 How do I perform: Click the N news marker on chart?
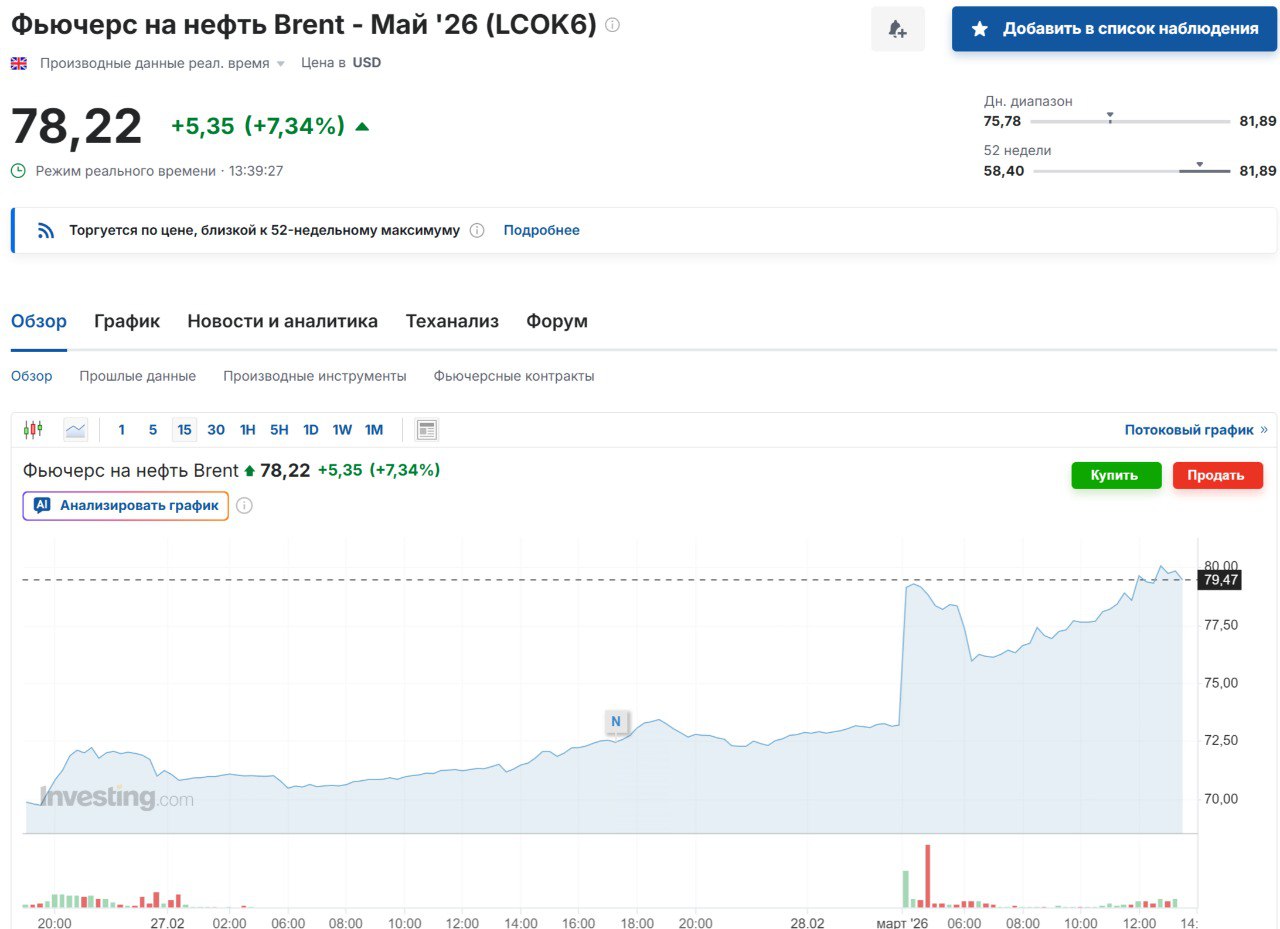point(616,721)
